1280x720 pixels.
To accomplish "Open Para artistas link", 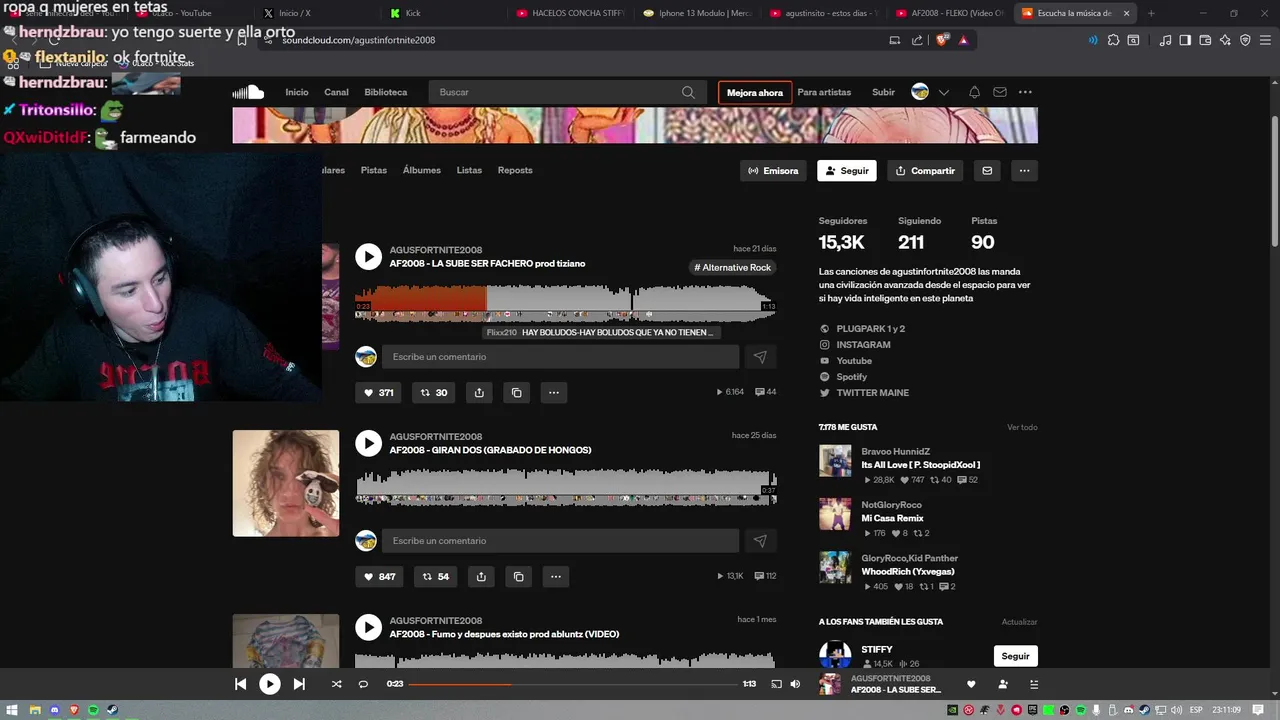I will (824, 92).
